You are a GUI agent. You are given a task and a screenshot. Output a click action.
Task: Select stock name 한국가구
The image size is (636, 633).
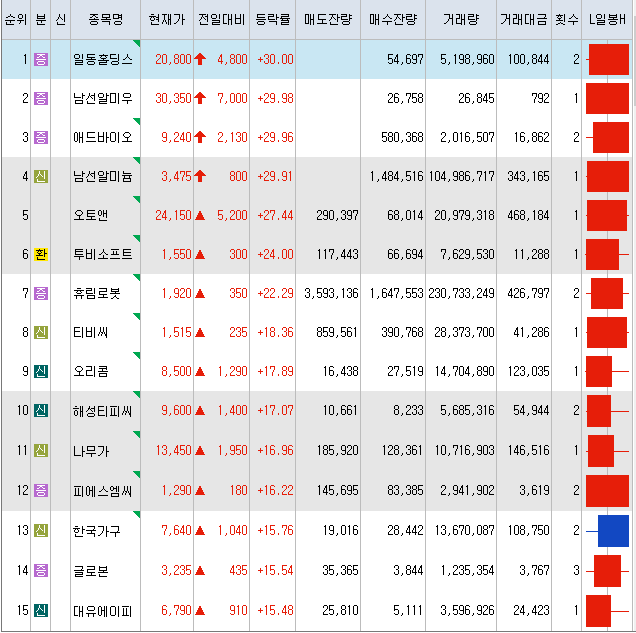97,530
